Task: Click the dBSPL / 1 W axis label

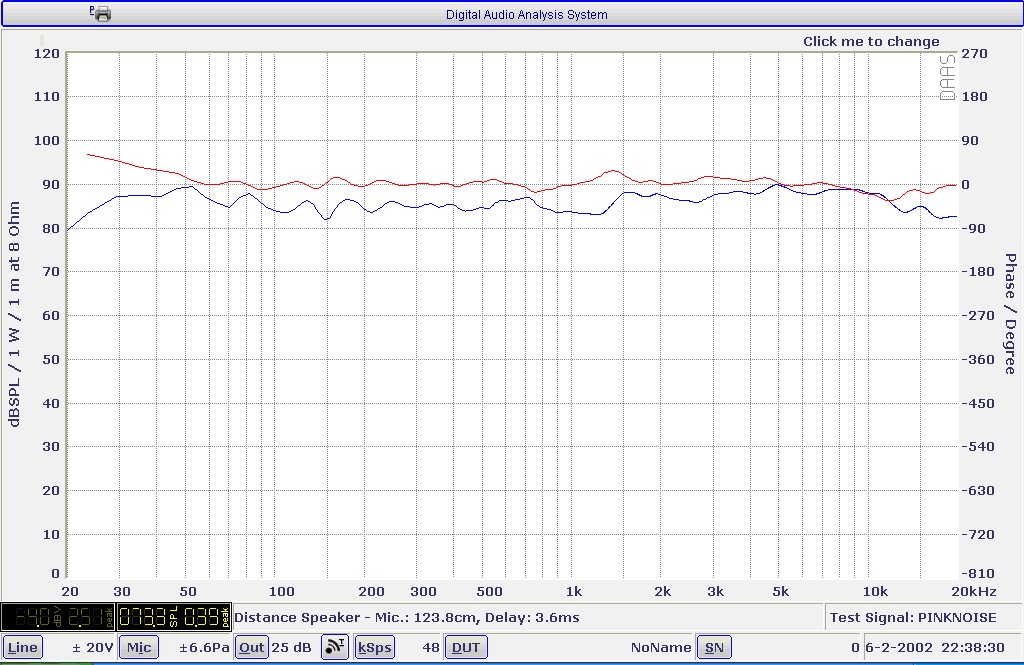Action: point(14,314)
